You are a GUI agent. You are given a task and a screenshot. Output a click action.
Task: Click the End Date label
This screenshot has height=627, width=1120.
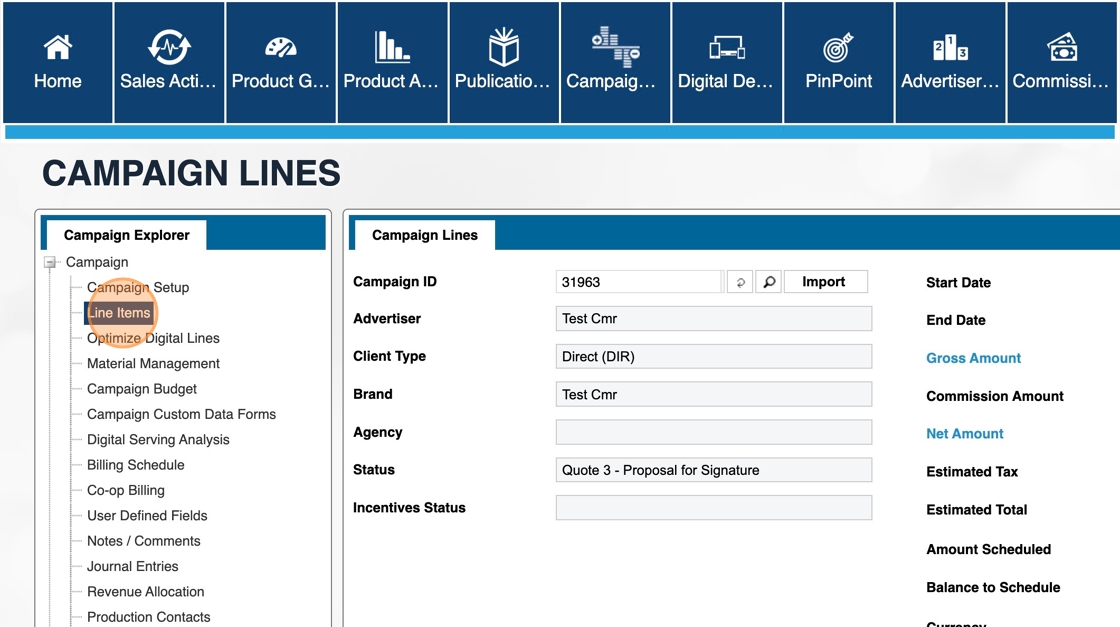pos(955,320)
